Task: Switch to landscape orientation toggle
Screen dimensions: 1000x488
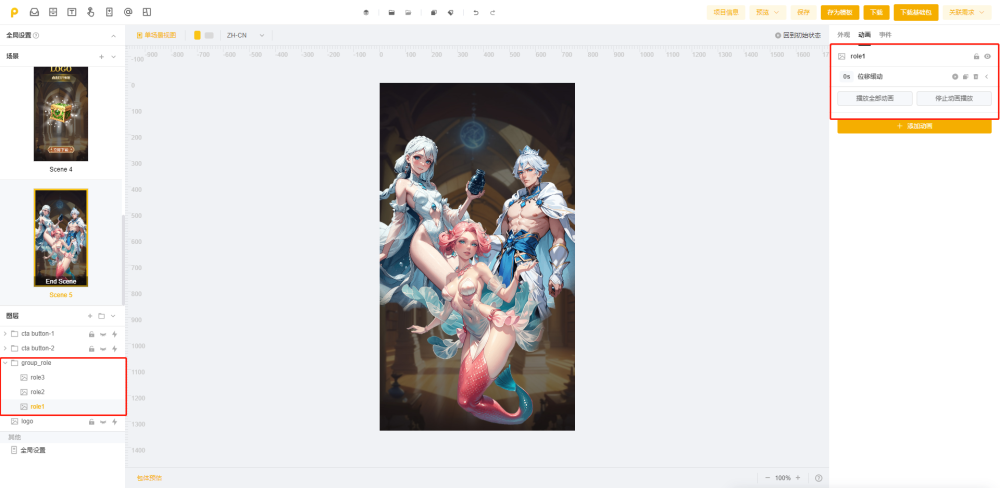Action: [209, 35]
